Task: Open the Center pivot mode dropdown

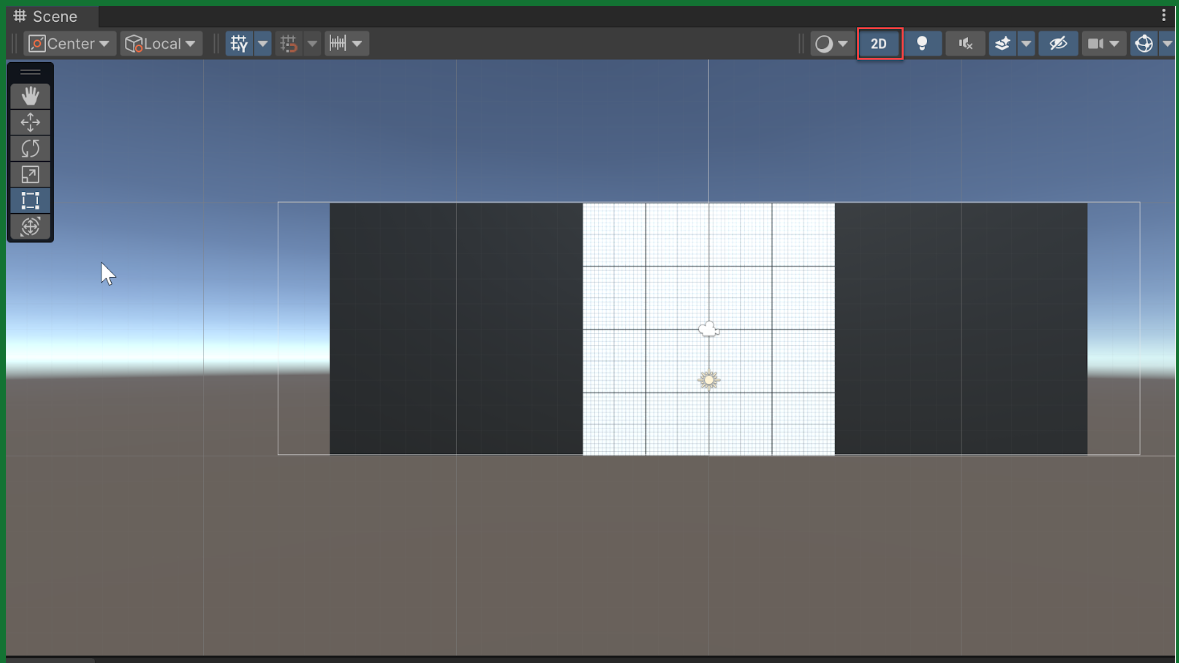Action: (x=70, y=44)
